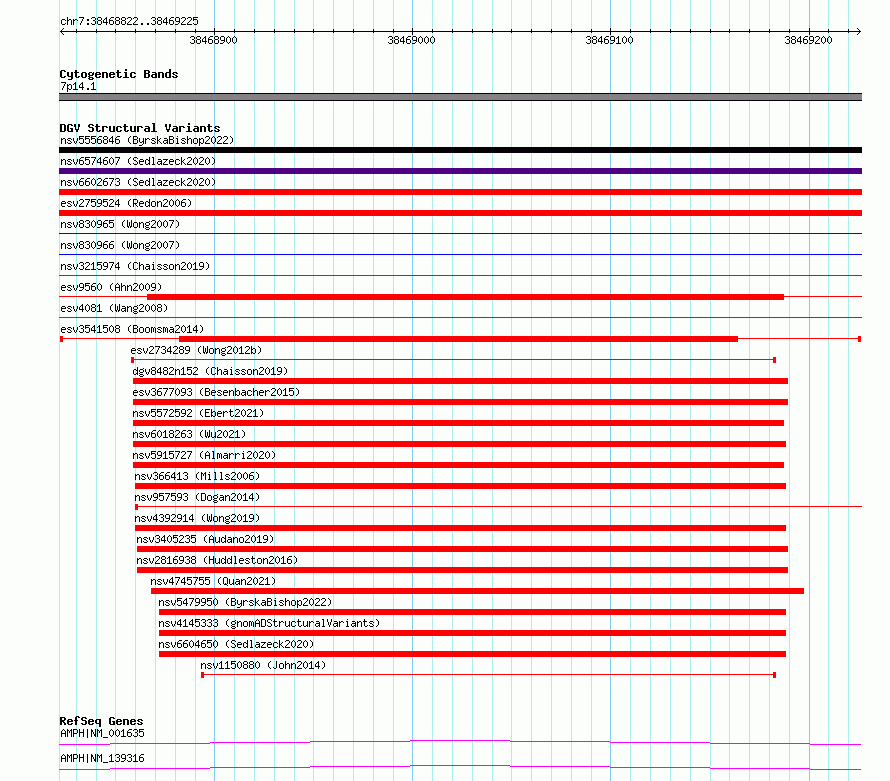Click nsv3405235 (Audano2019) label

click(x=205, y=539)
